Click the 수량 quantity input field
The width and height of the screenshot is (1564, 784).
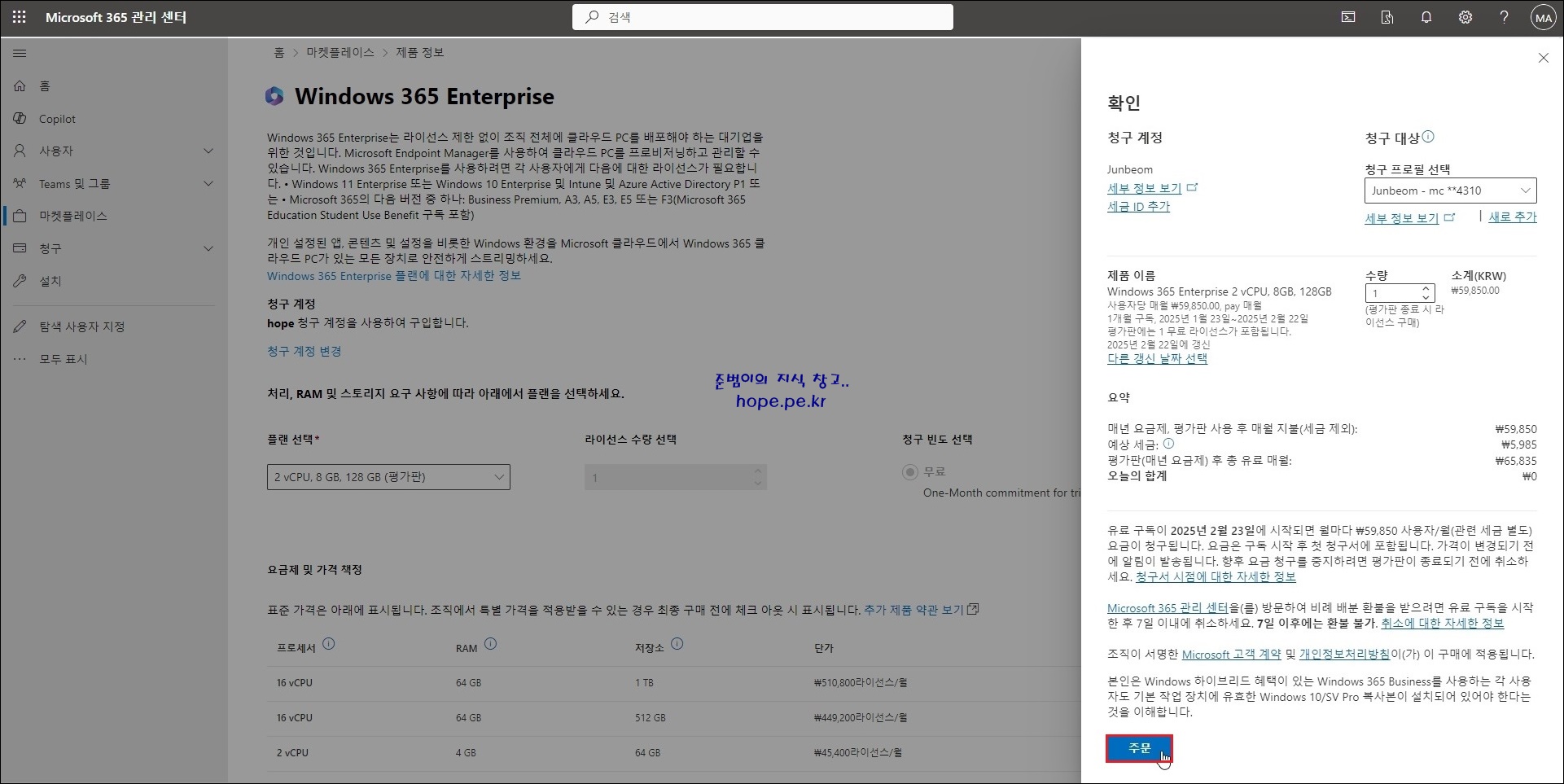pyautogui.click(x=1393, y=293)
